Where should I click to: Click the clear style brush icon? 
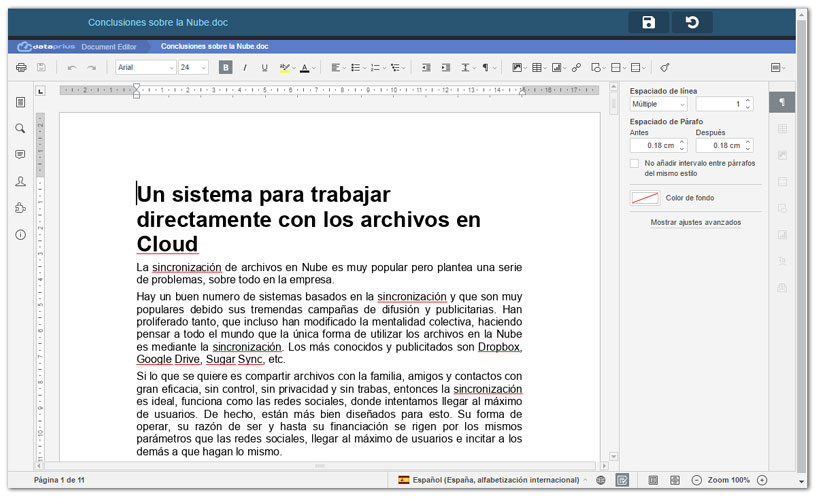(x=665, y=68)
